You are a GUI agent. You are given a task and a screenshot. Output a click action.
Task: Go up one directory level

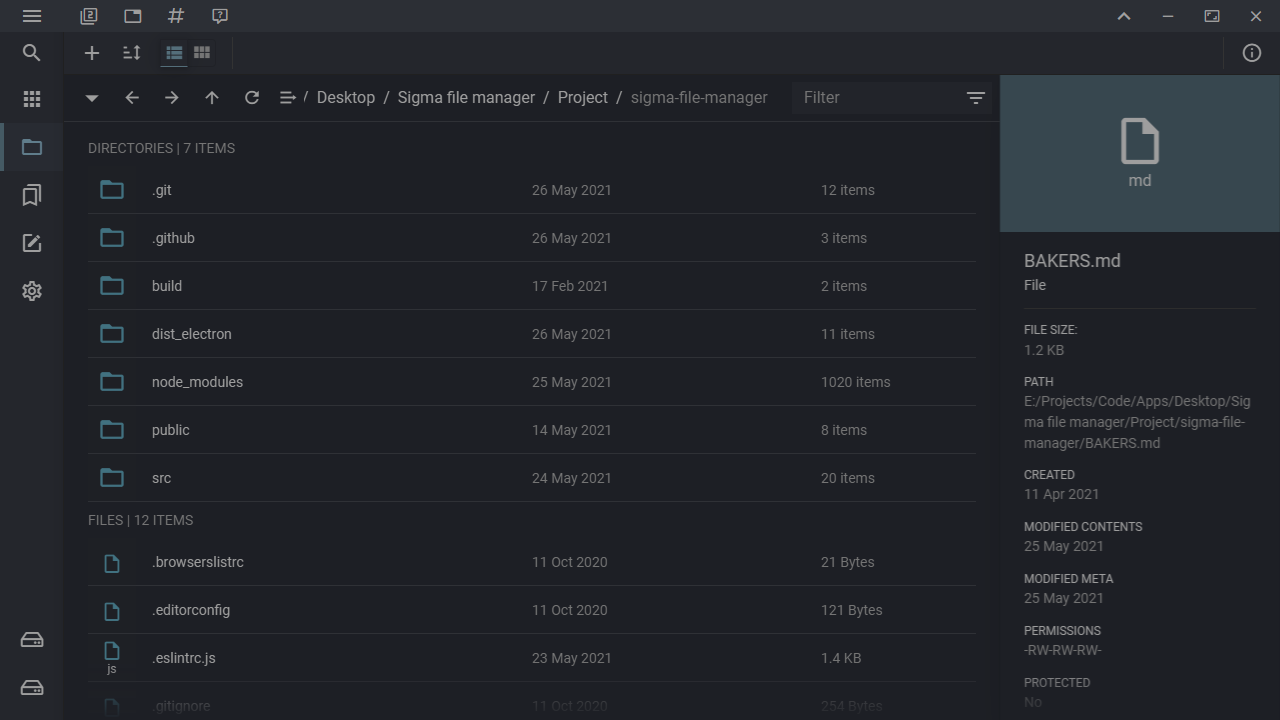coord(212,97)
